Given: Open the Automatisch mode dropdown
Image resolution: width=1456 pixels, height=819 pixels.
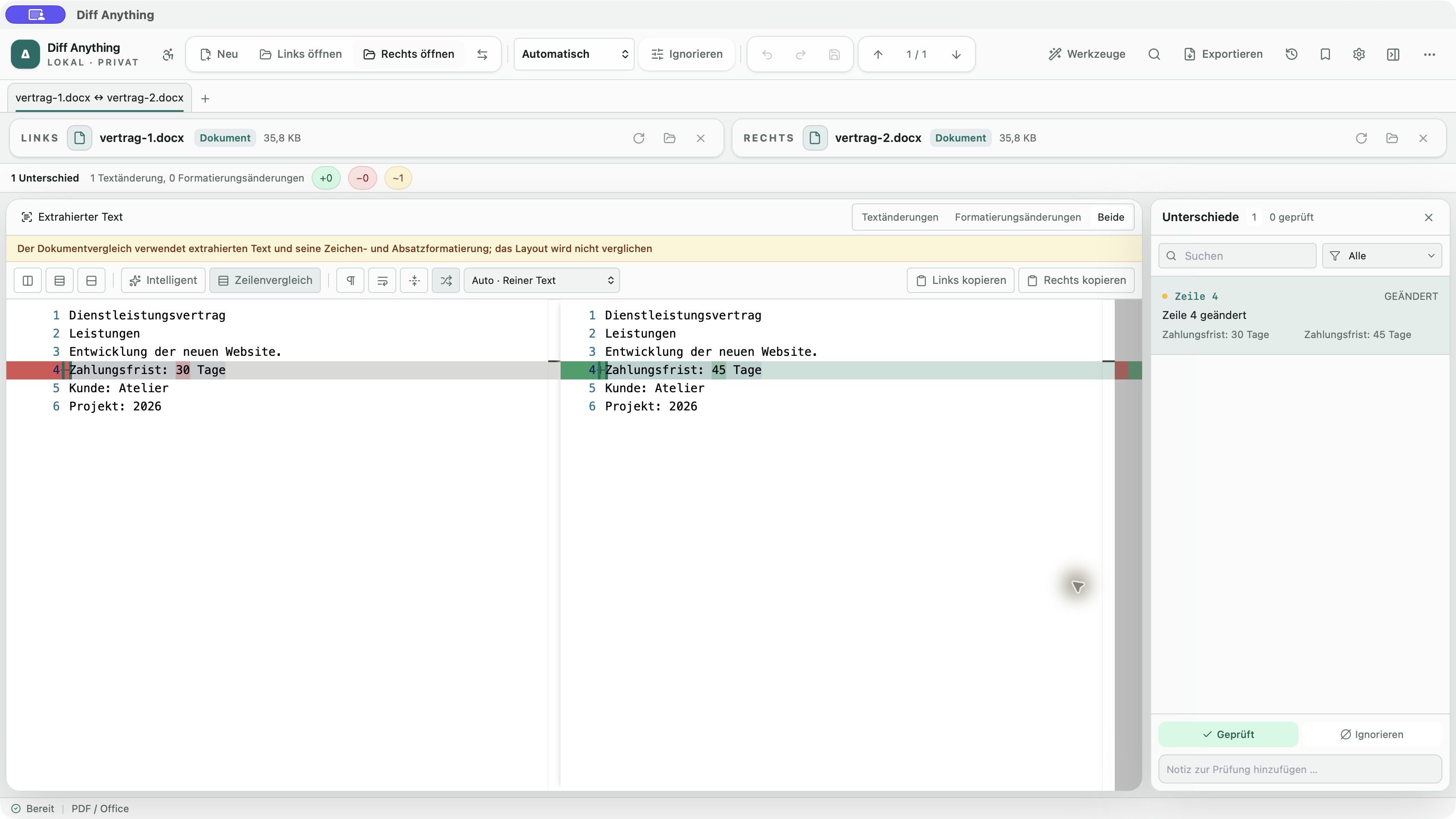Looking at the screenshot, I should [574, 54].
